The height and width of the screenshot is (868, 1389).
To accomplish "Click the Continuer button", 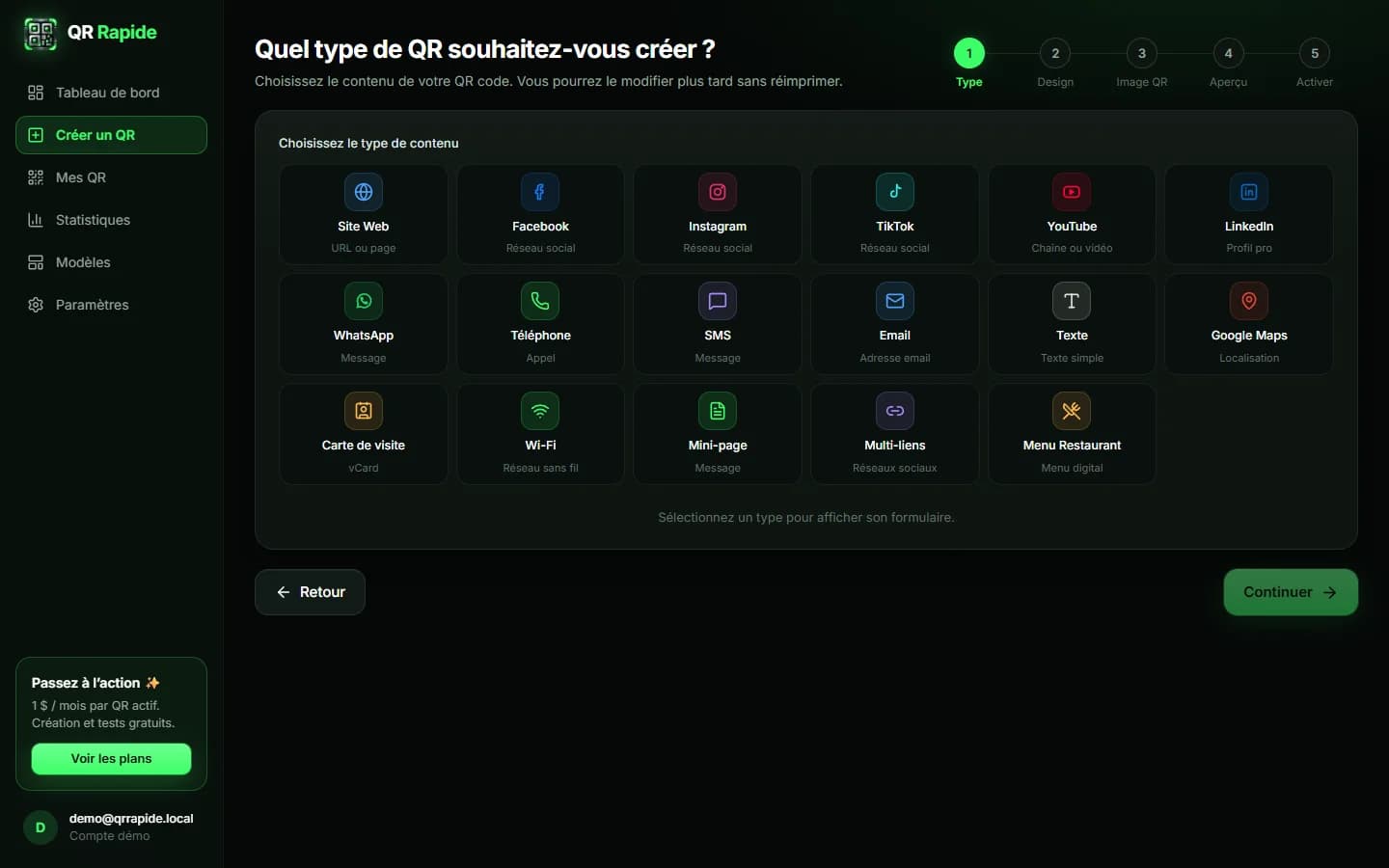I will click(1291, 592).
